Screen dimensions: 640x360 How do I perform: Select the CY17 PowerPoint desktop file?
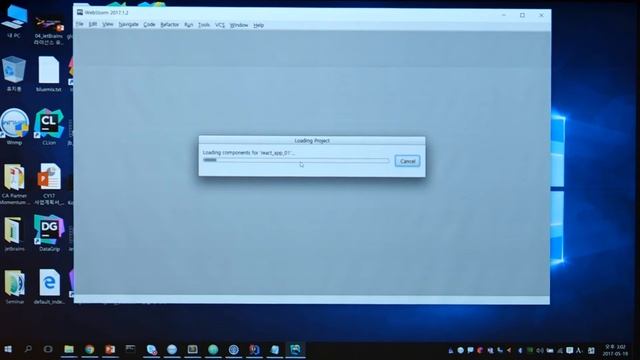[x=49, y=184]
